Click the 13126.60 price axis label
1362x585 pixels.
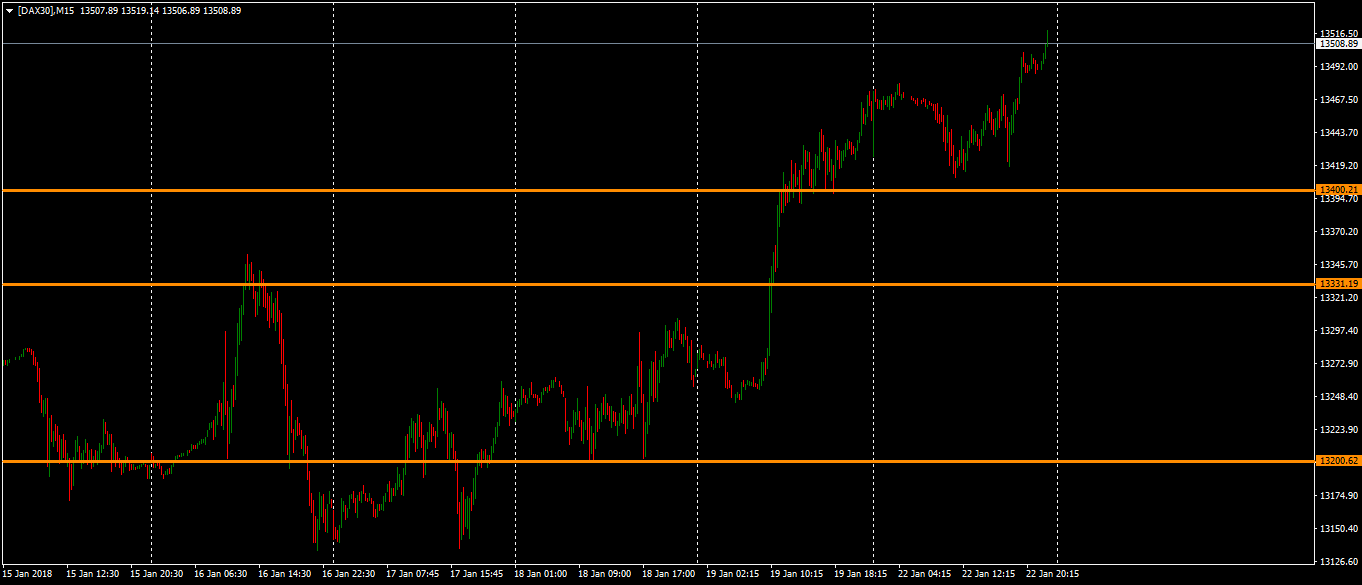coord(1338,562)
